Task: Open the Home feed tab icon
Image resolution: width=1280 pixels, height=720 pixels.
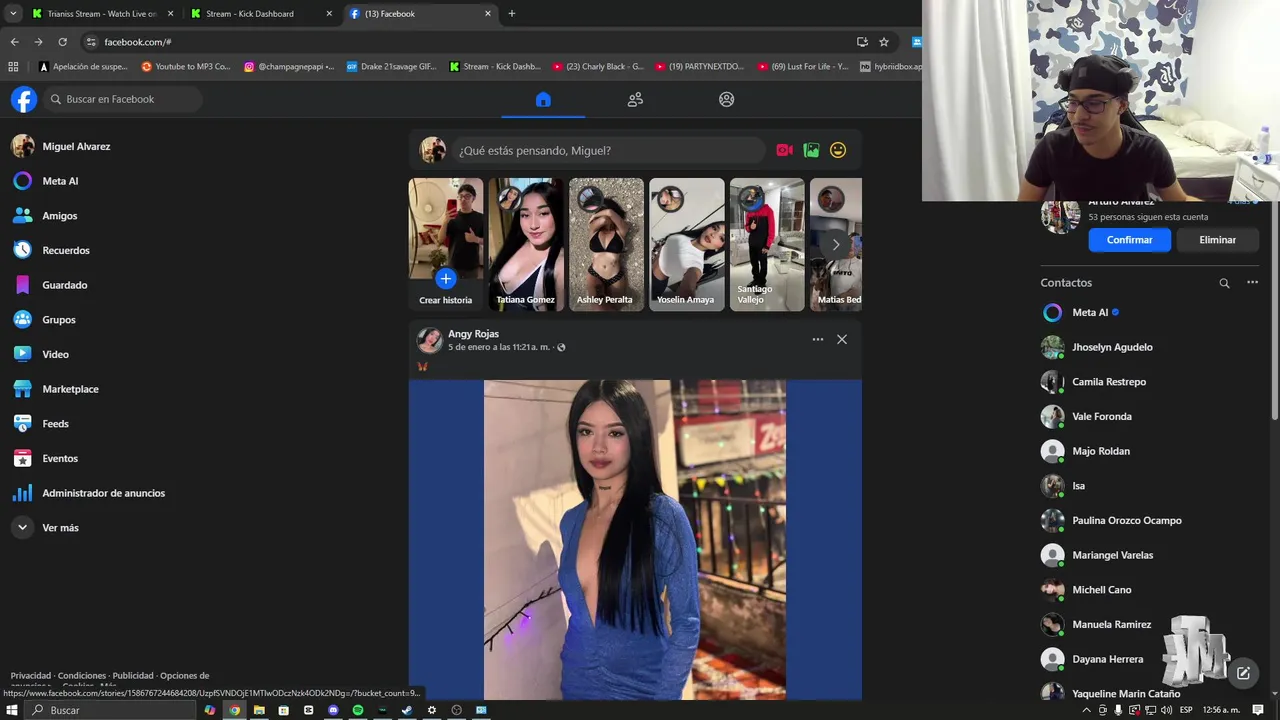Action: [543, 99]
